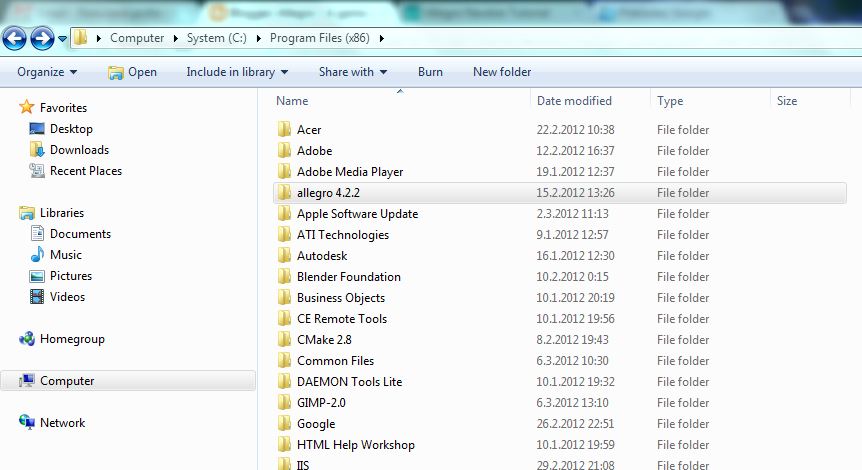Screen dimensions: 862x470
Task: Select the allegro 4.2.2 folder
Action: point(328,193)
